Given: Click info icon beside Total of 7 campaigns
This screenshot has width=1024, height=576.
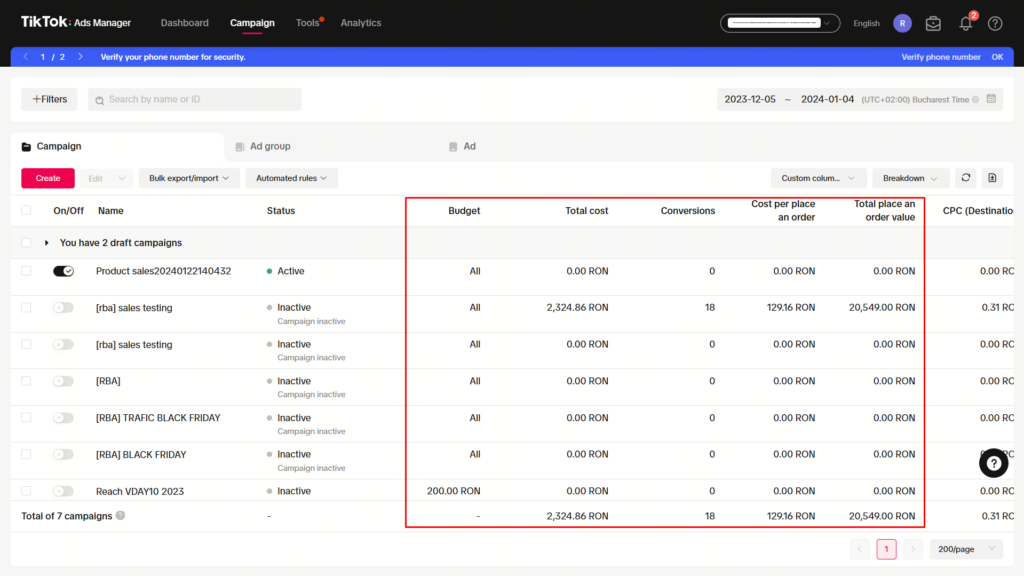Looking at the screenshot, I should coord(120,515).
